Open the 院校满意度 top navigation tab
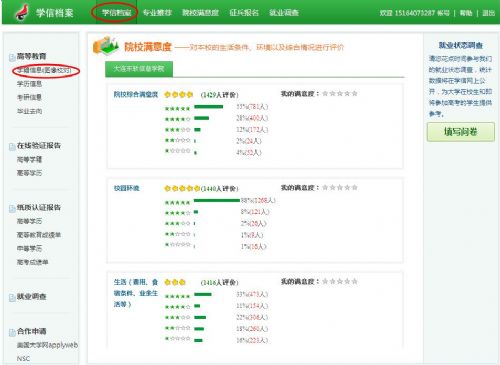Image resolution: width=500 pixels, height=365 pixels. (x=200, y=13)
